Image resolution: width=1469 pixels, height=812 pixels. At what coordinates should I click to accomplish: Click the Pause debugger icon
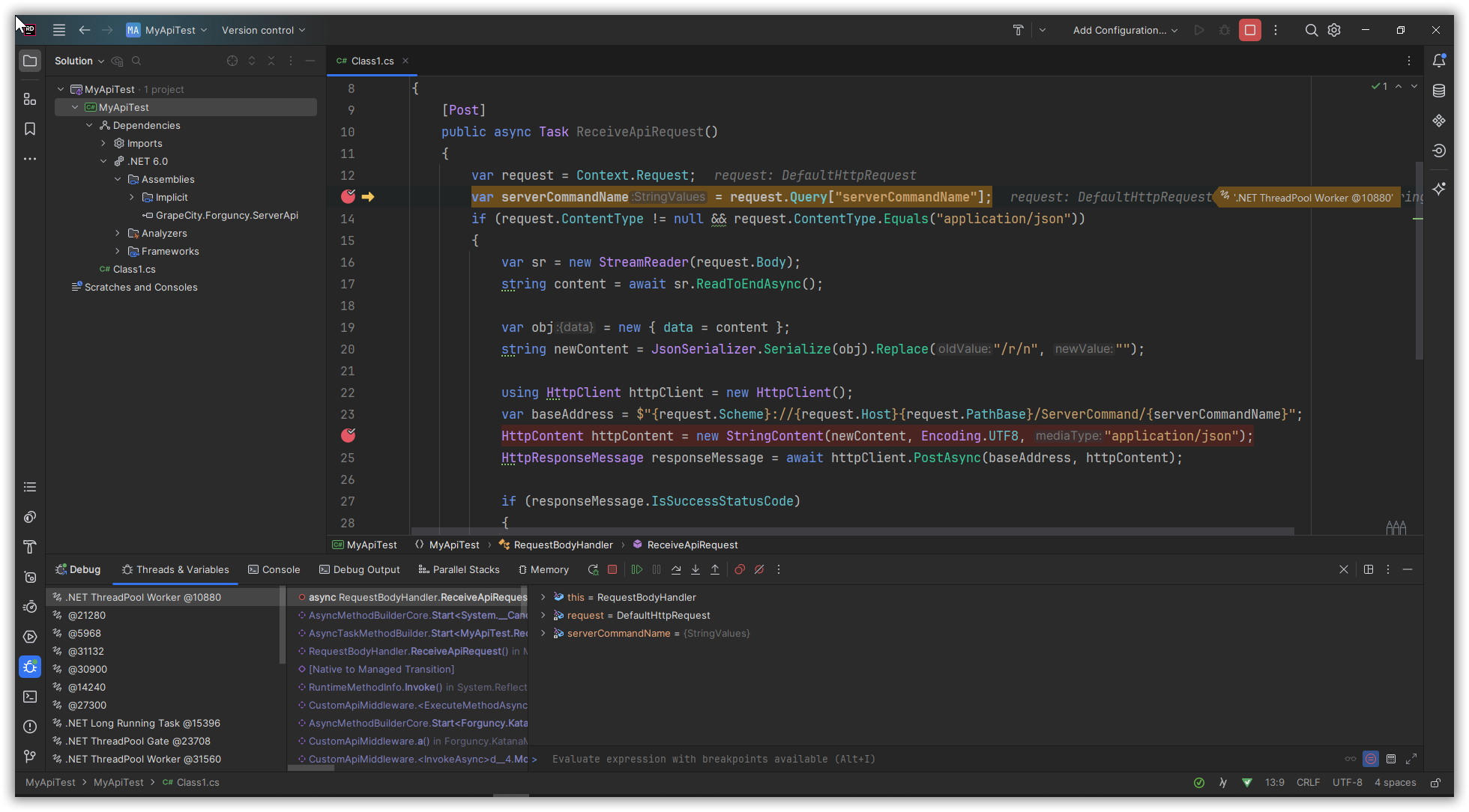pyautogui.click(x=656, y=569)
